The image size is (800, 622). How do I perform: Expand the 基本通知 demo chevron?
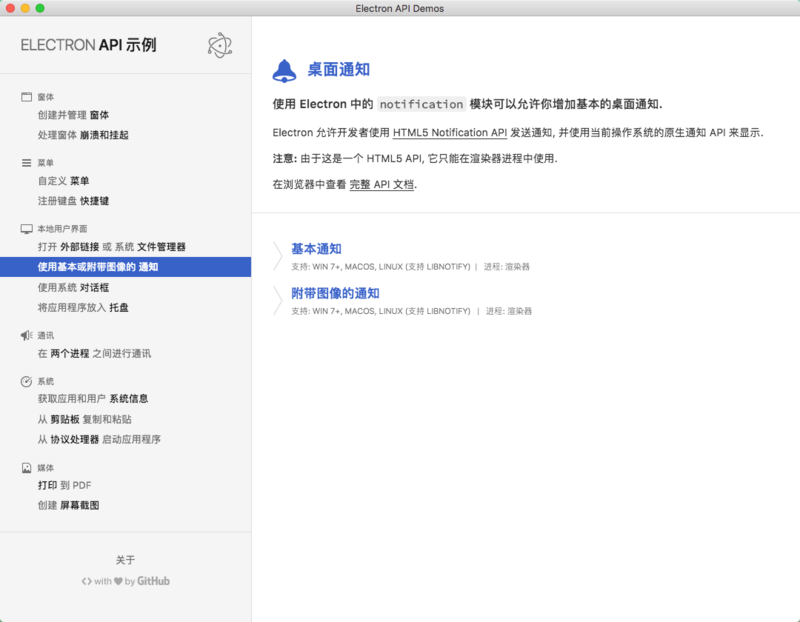click(x=278, y=256)
